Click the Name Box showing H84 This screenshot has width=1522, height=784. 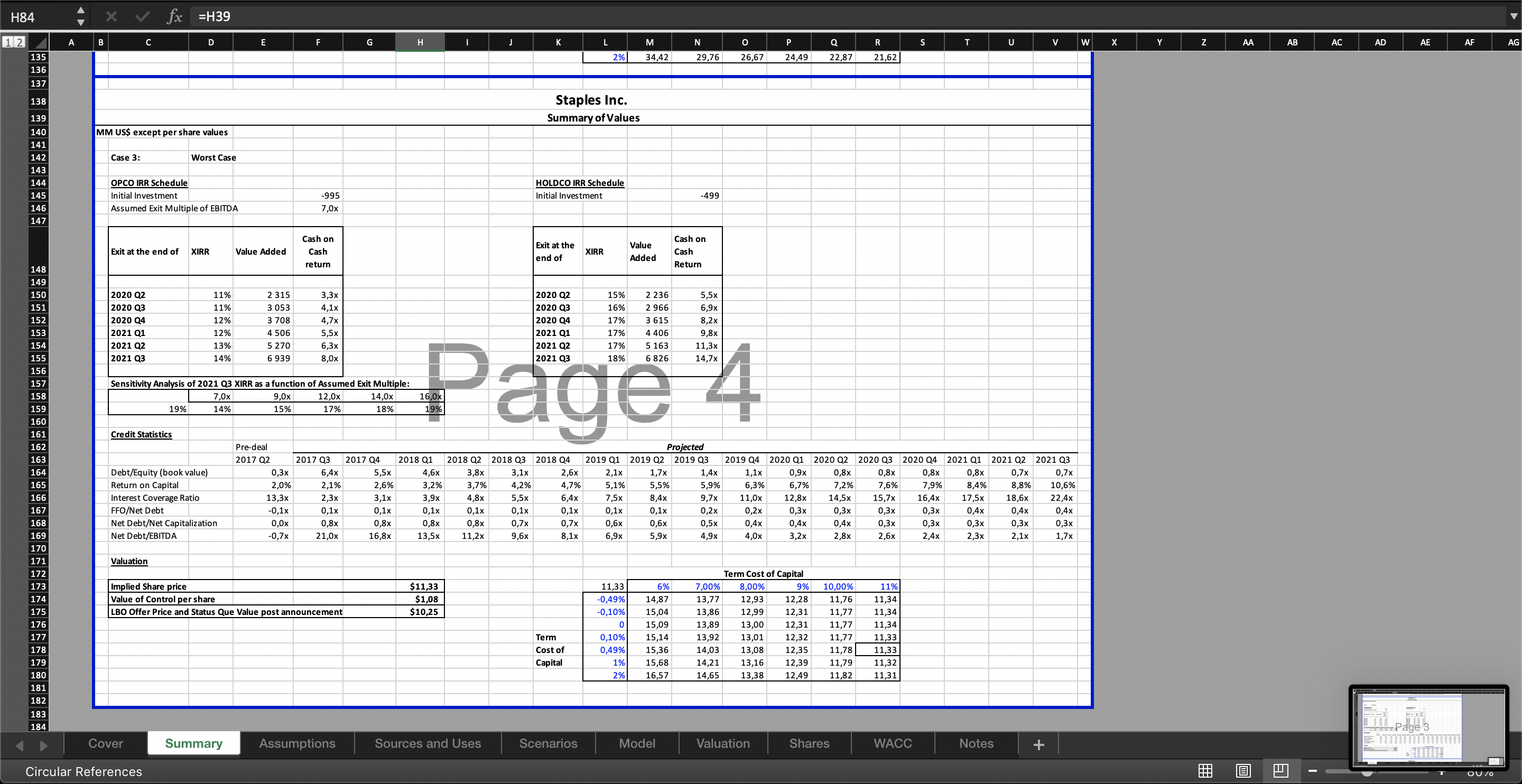click(x=39, y=16)
